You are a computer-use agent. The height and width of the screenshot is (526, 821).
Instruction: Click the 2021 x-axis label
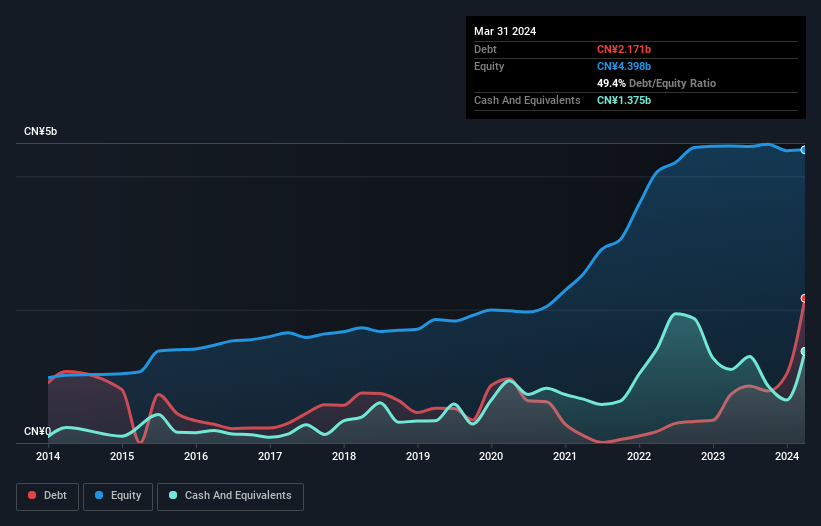(565, 456)
